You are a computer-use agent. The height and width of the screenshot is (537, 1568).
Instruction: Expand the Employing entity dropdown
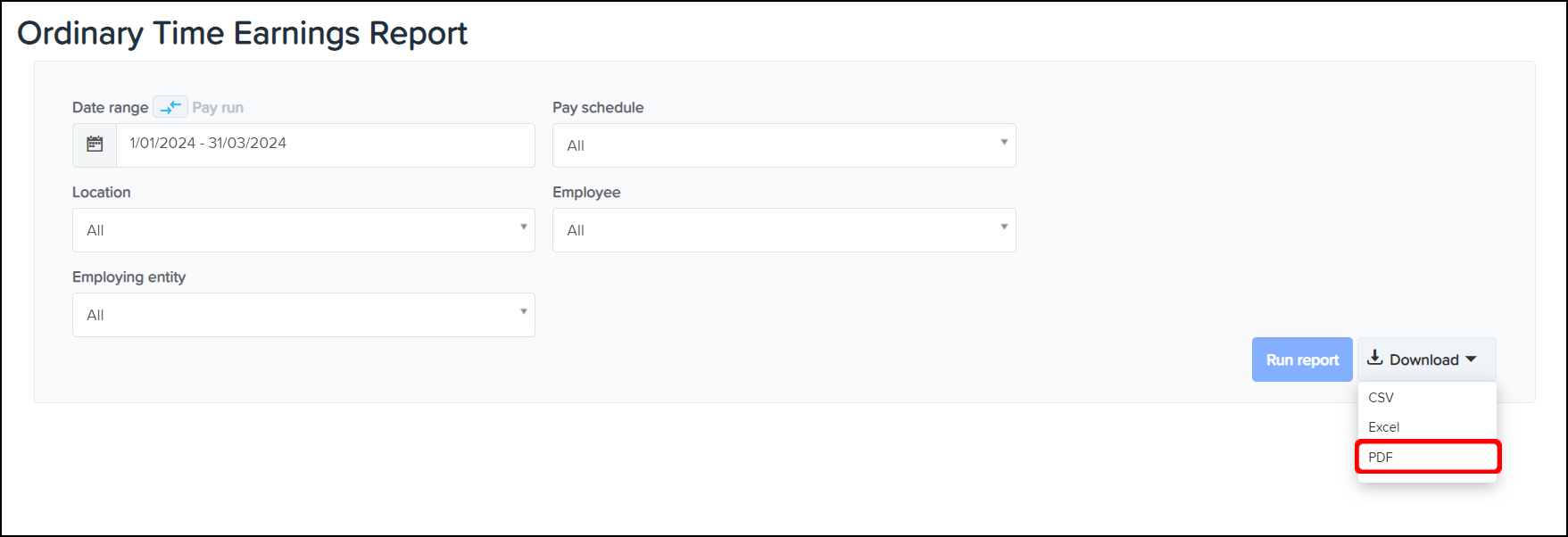(303, 315)
